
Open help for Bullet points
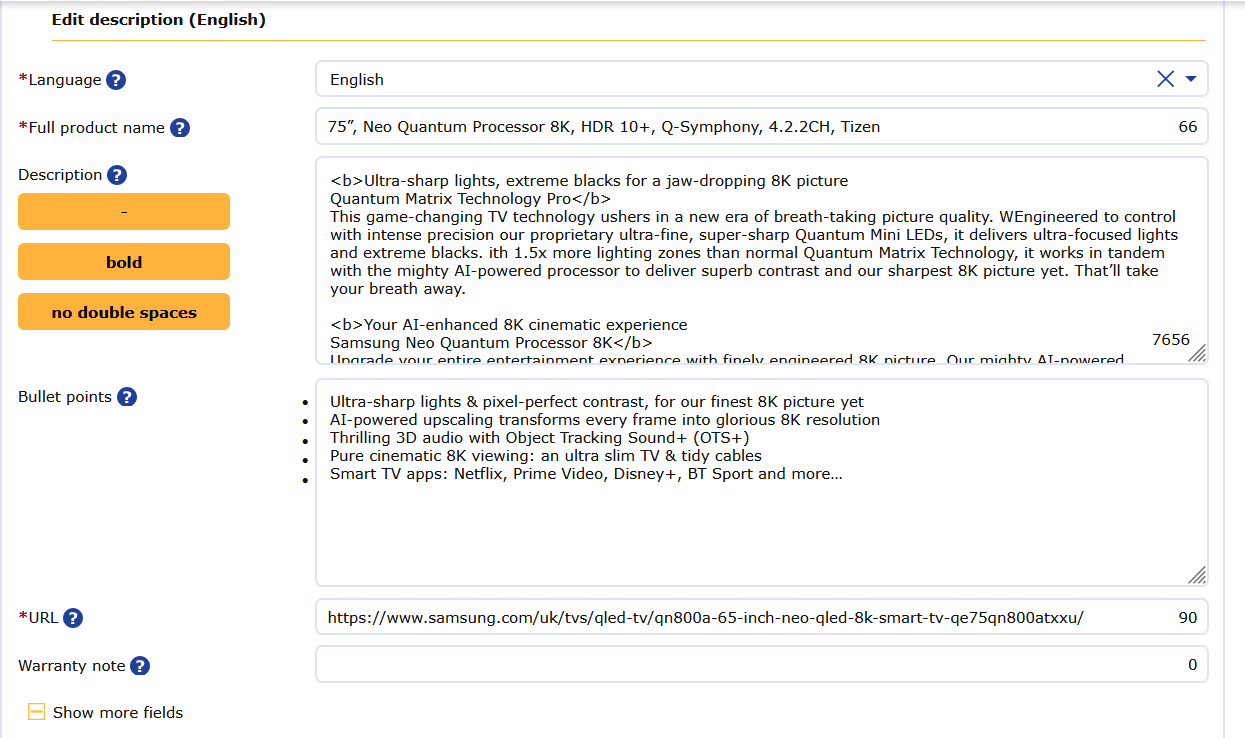127,397
